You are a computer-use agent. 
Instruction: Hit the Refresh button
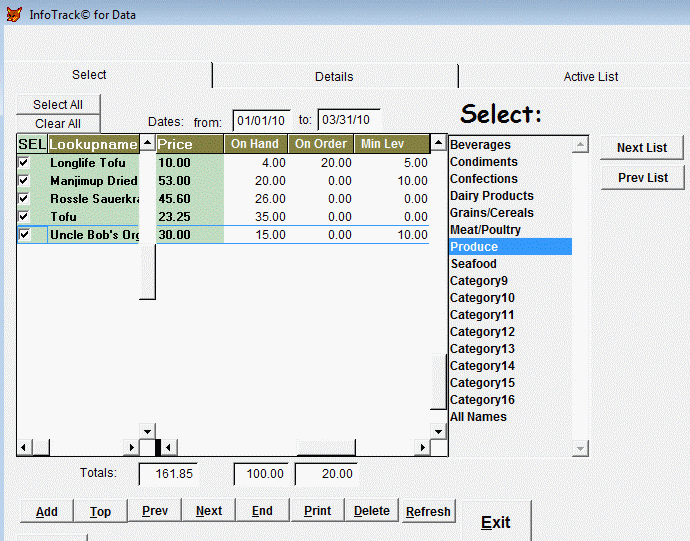pyautogui.click(x=428, y=511)
